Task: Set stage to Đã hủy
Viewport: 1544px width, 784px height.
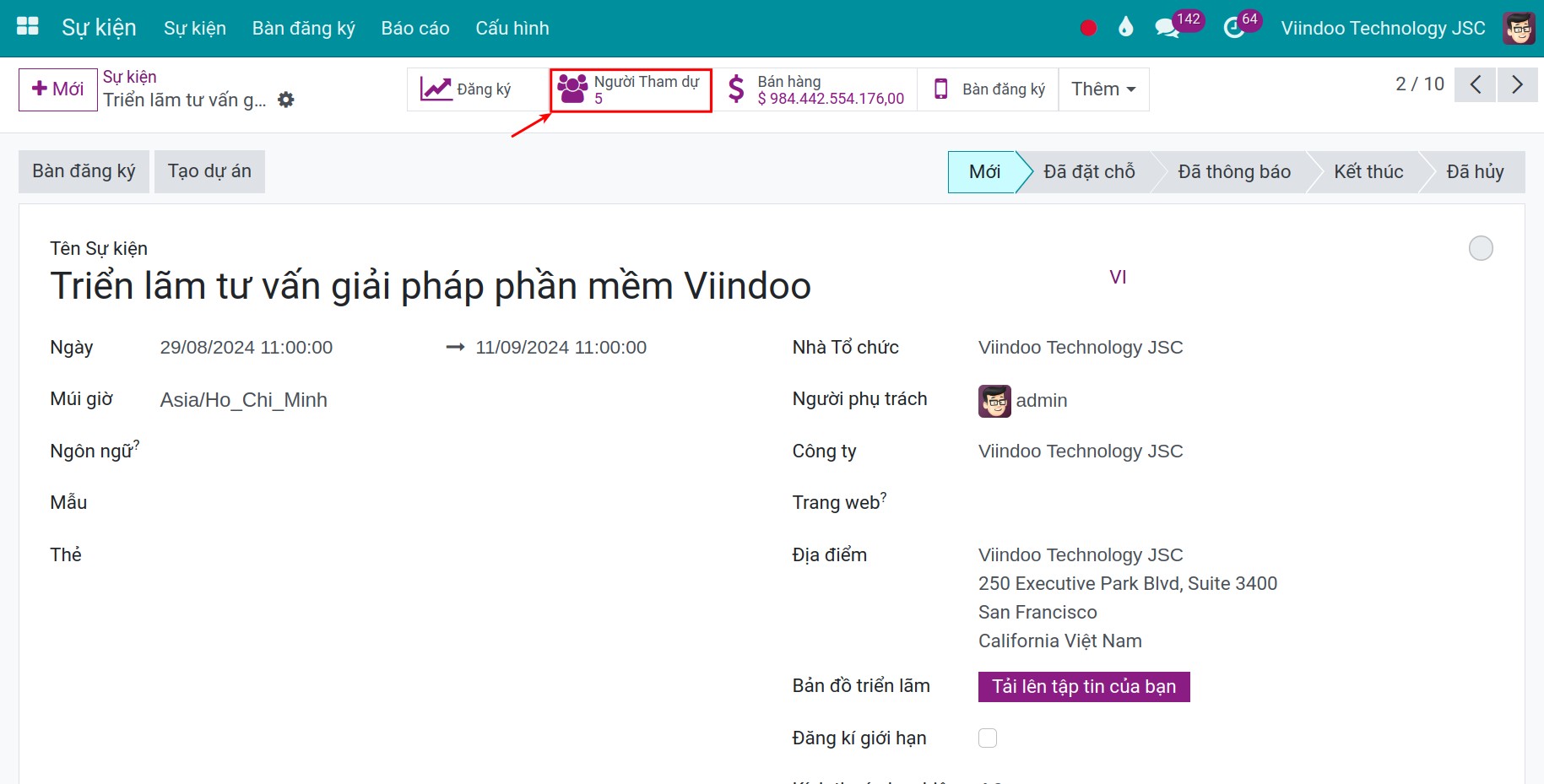Action: [x=1475, y=172]
